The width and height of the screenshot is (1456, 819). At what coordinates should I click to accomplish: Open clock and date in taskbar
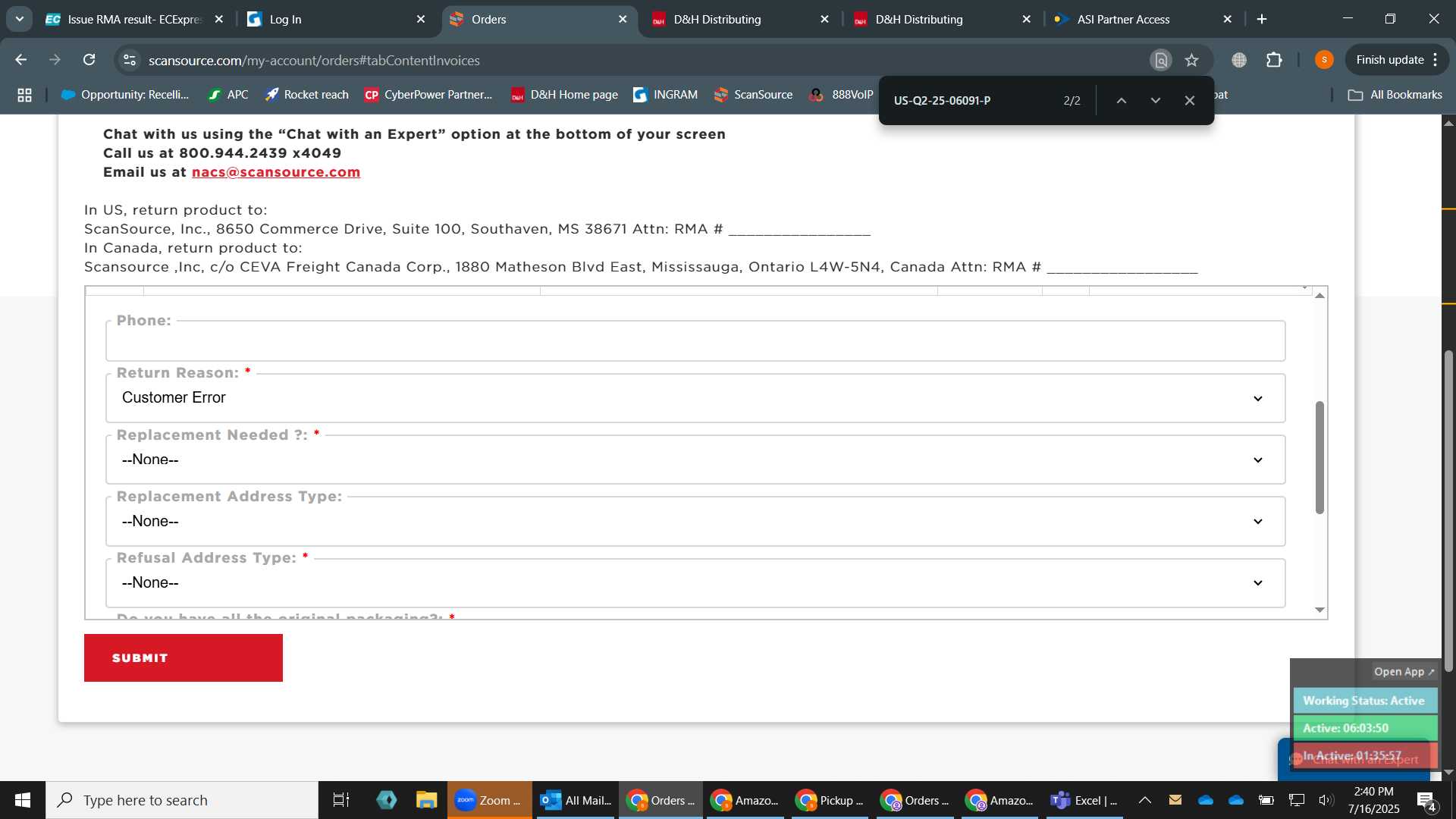(x=1373, y=800)
